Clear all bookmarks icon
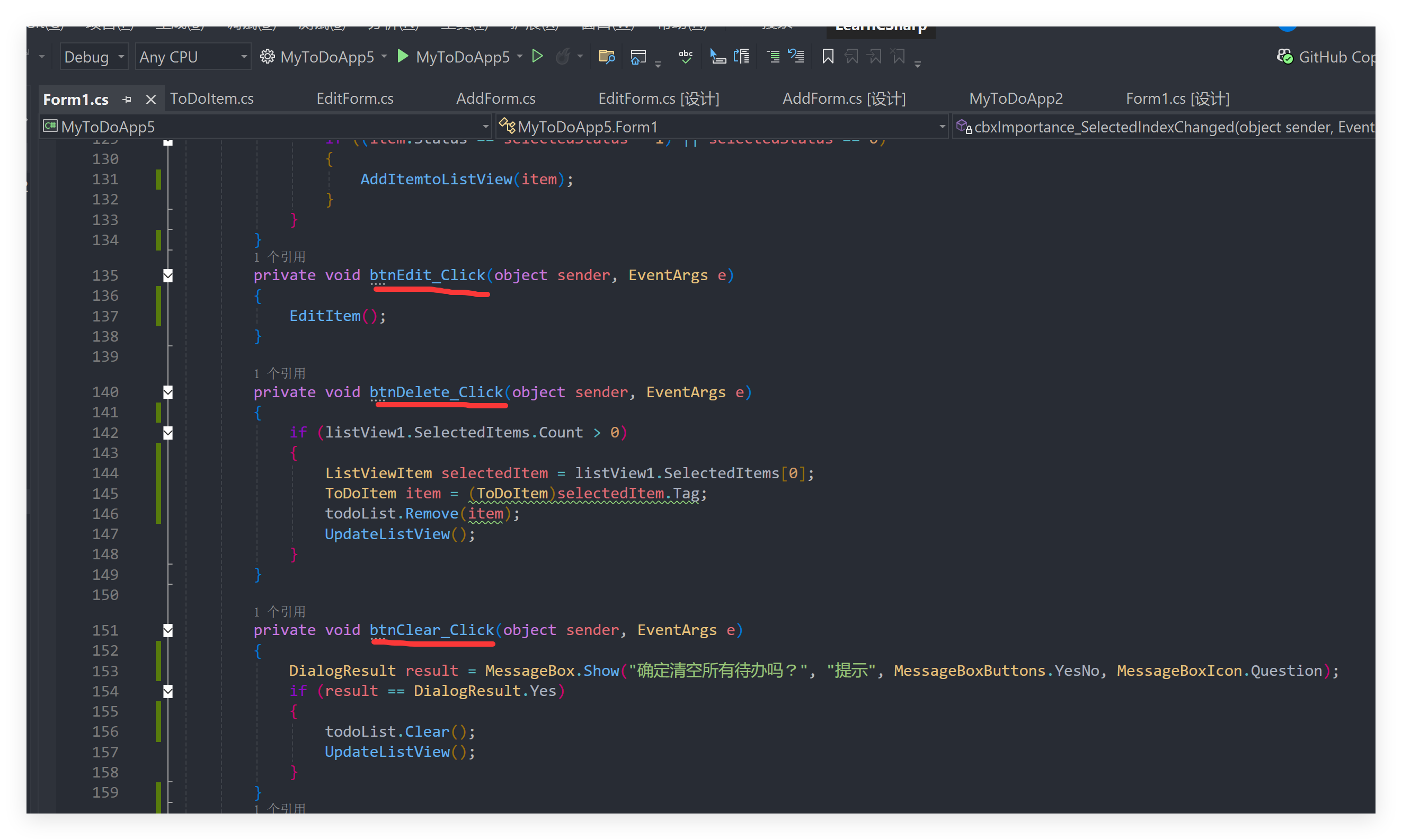 (x=899, y=57)
